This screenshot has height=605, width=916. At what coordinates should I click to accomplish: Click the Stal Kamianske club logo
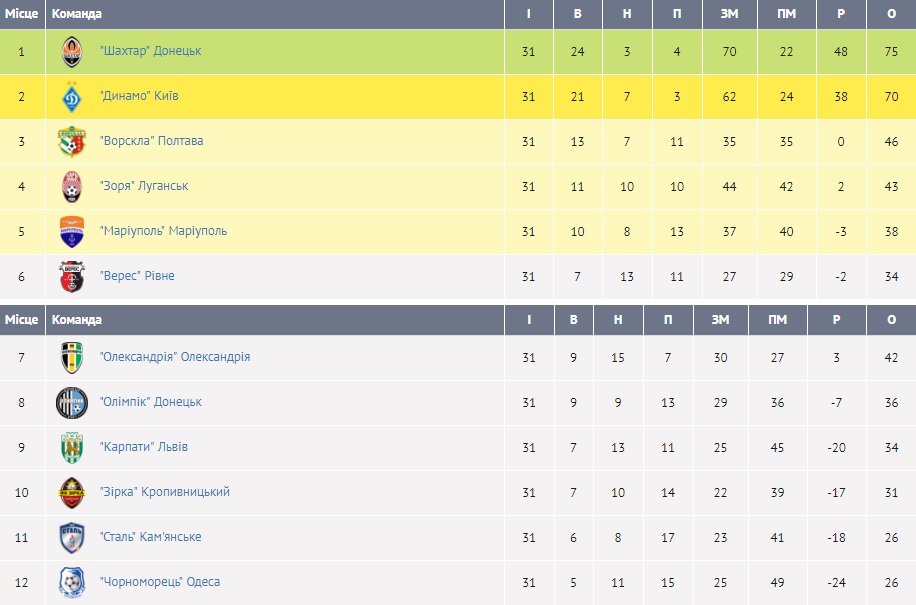72,537
